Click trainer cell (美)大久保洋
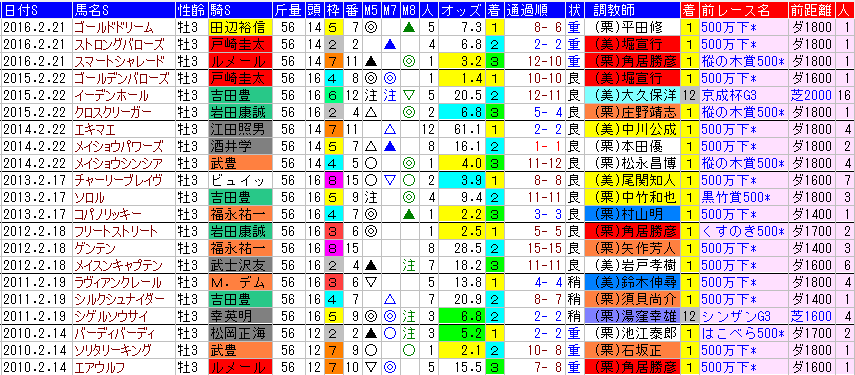This screenshot has height=375, width=855. (632, 95)
